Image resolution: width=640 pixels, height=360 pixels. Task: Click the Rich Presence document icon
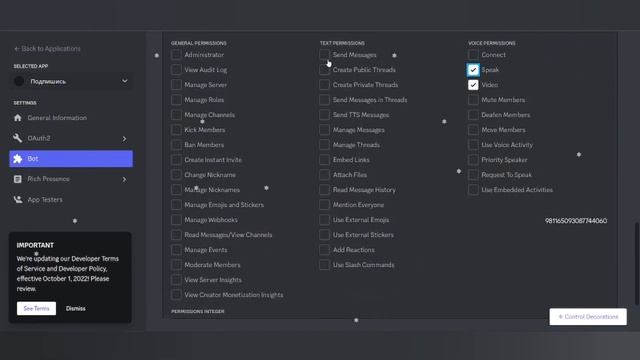coord(18,179)
